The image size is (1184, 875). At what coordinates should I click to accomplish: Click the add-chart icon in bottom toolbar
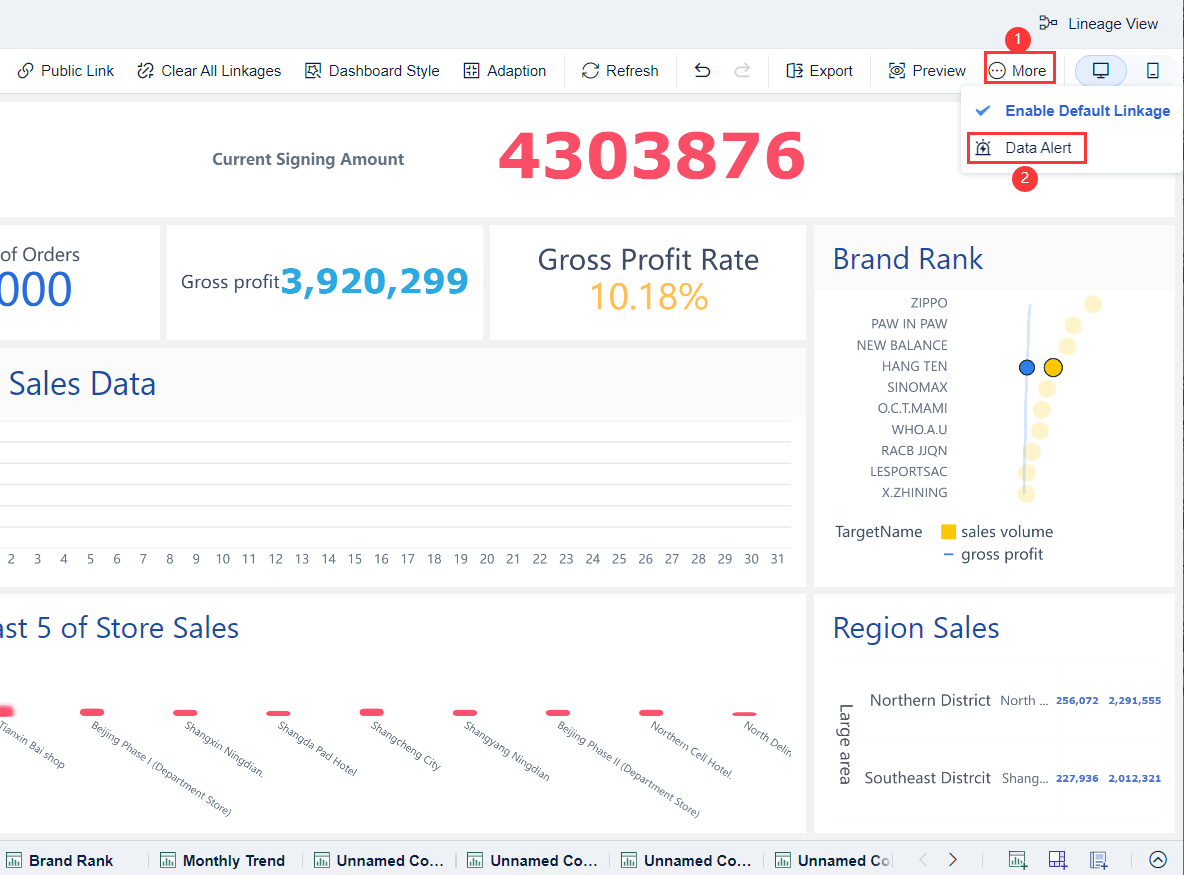(1016, 859)
